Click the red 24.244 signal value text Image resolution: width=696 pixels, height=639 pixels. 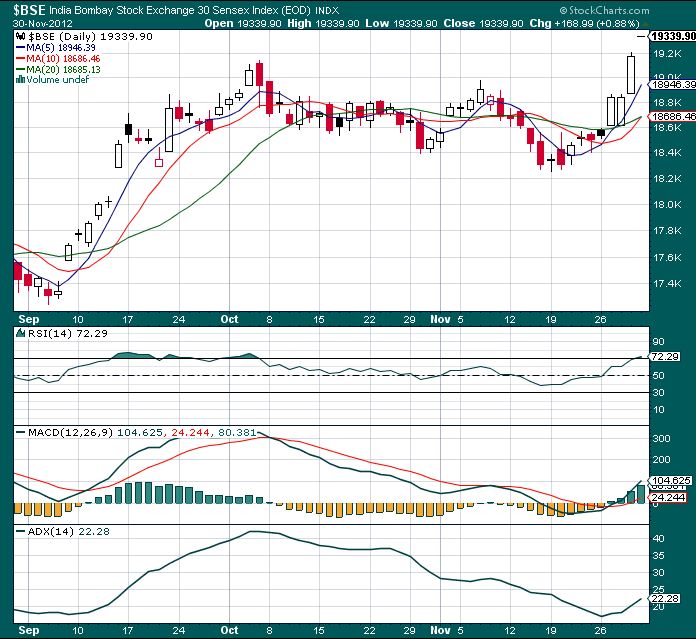coord(190,432)
